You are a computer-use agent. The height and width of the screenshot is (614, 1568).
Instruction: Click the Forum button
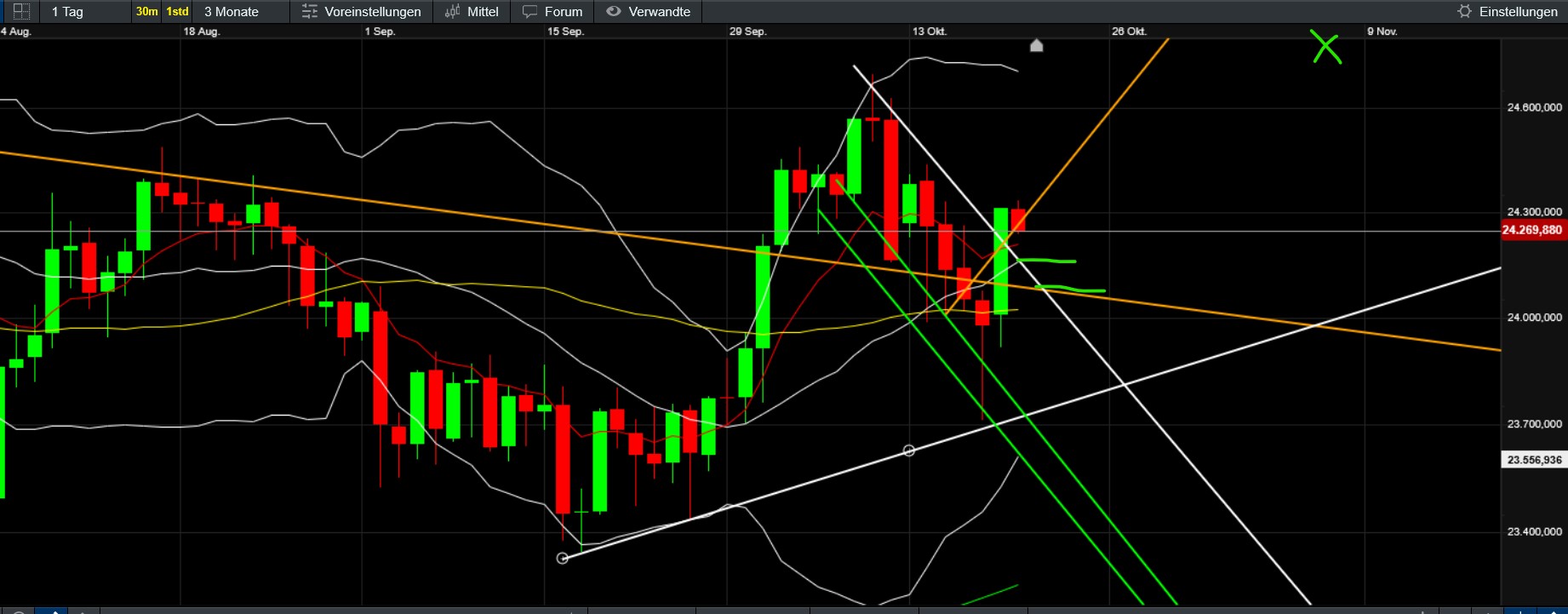pyautogui.click(x=564, y=12)
